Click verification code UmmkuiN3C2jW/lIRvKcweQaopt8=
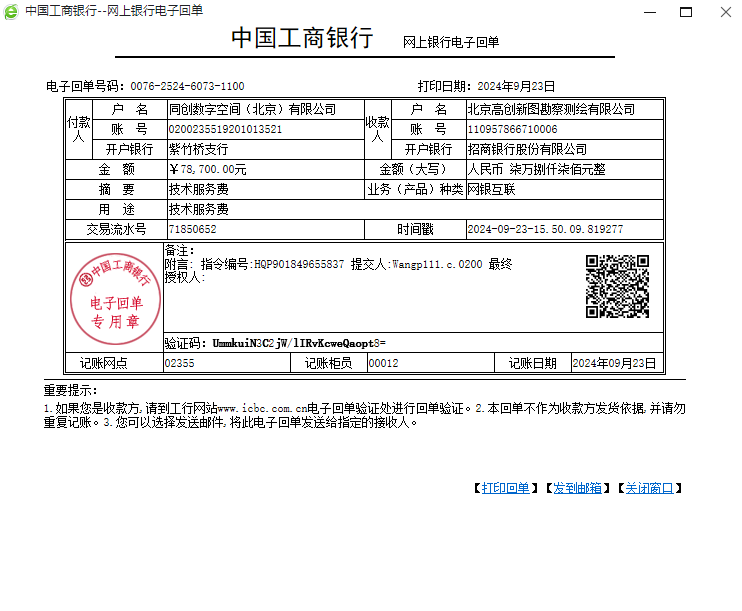 click(299, 343)
